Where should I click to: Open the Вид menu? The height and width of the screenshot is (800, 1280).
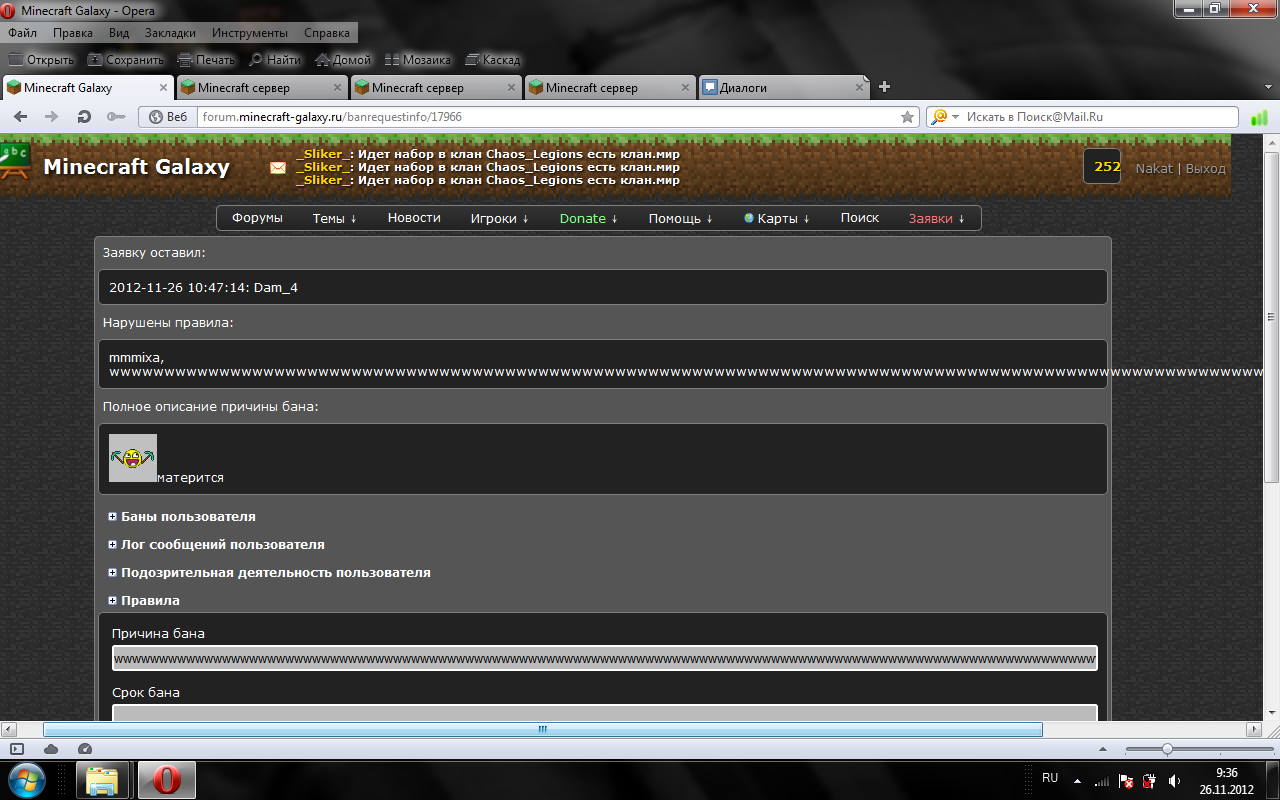click(119, 33)
